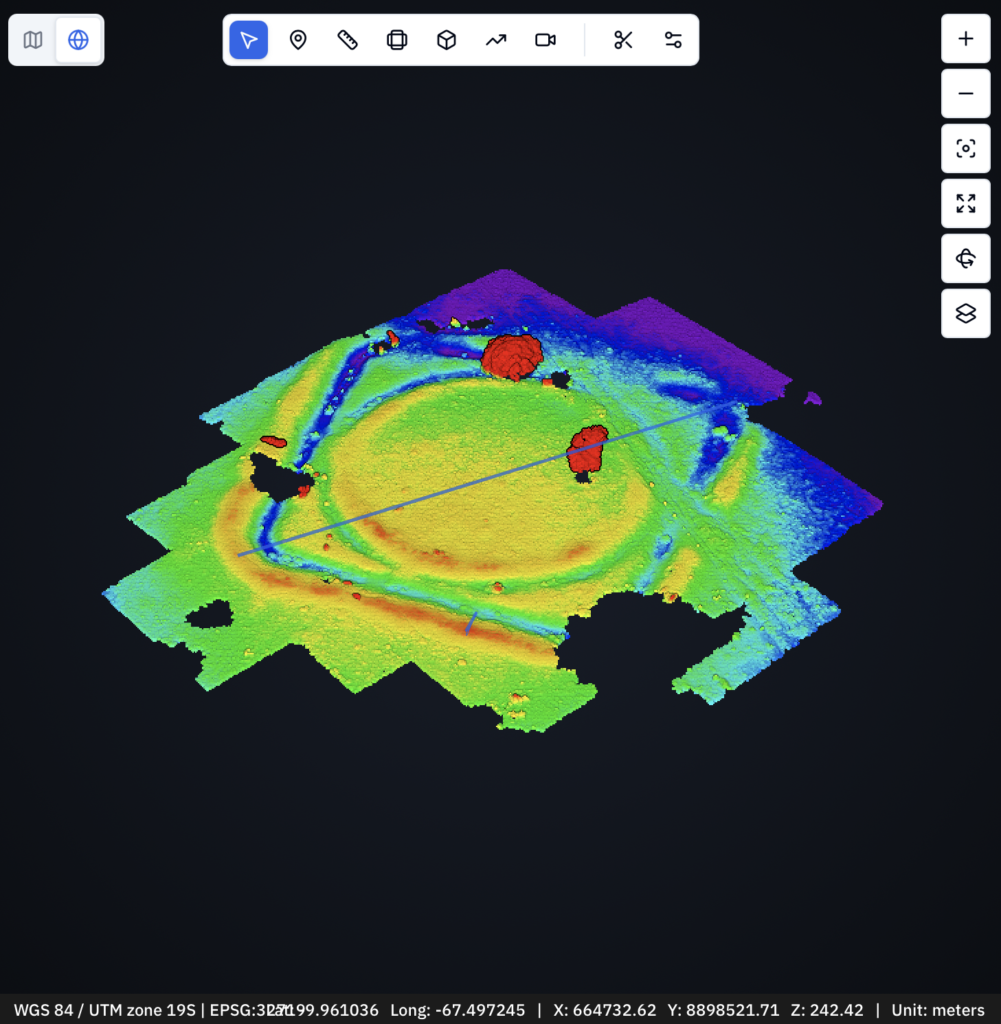Recenter the view with the focus button
This screenshot has width=1001, height=1024.
tap(965, 149)
